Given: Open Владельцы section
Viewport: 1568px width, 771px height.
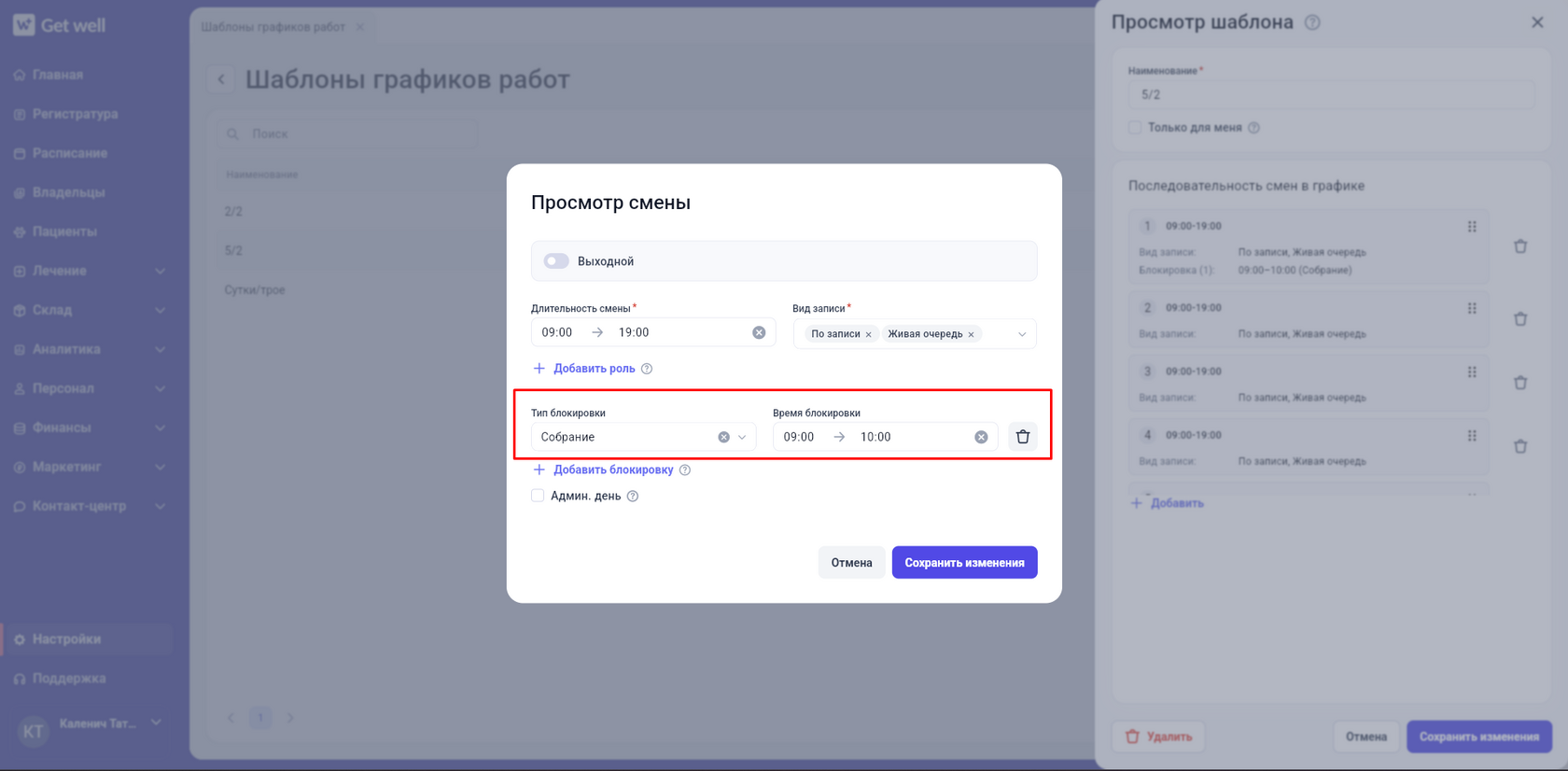Looking at the screenshot, I should [x=68, y=192].
